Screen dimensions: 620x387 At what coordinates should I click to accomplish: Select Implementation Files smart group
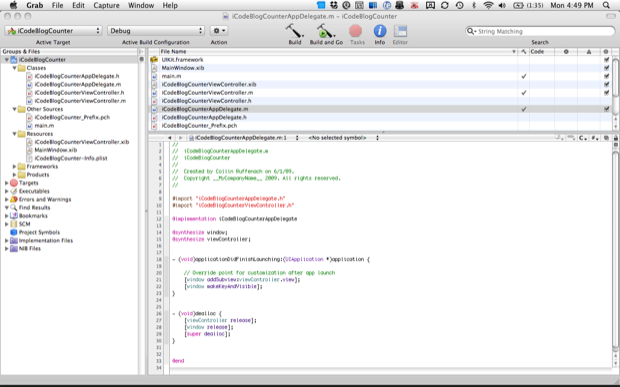46,240
